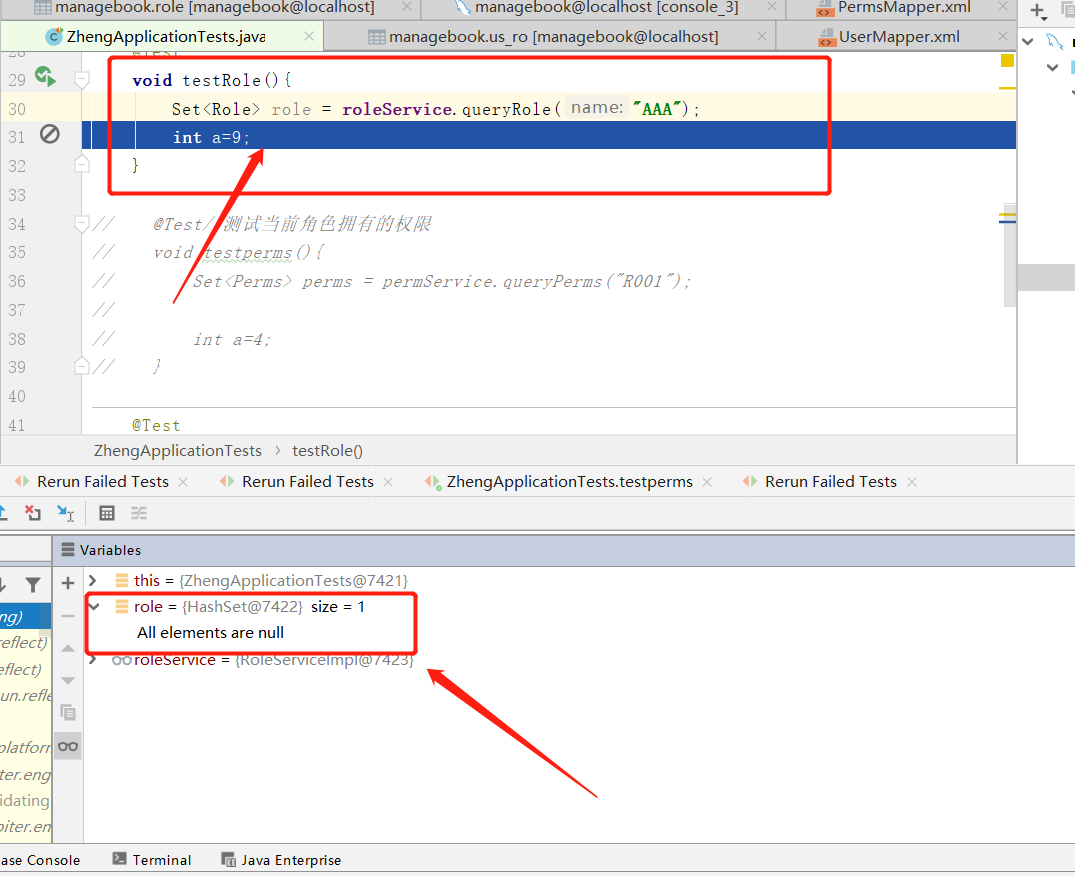
Task: Click the @Test annotation on line 41
Action: click(x=156, y=425)
